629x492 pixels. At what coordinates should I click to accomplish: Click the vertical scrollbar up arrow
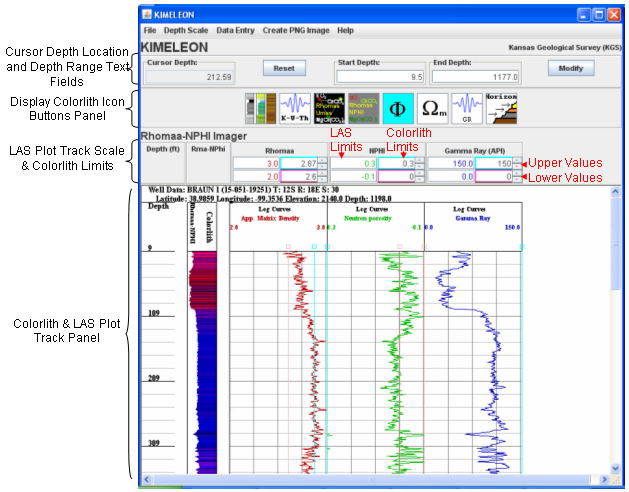[x=615, y=191]
